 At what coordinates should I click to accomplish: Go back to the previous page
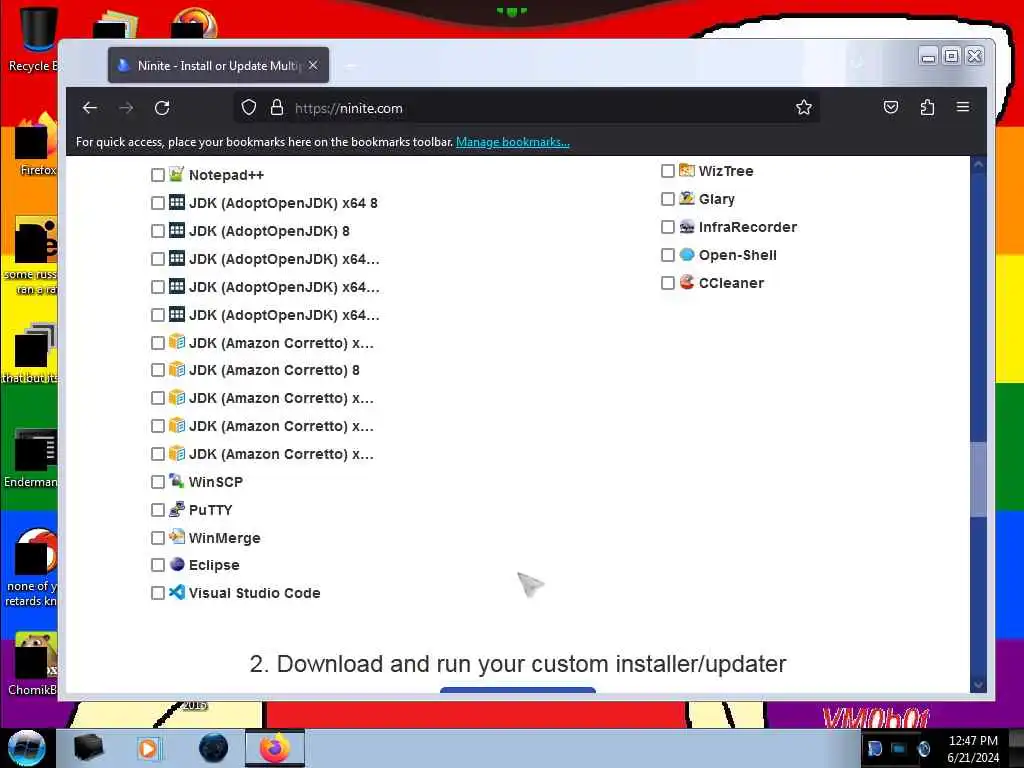90,108
